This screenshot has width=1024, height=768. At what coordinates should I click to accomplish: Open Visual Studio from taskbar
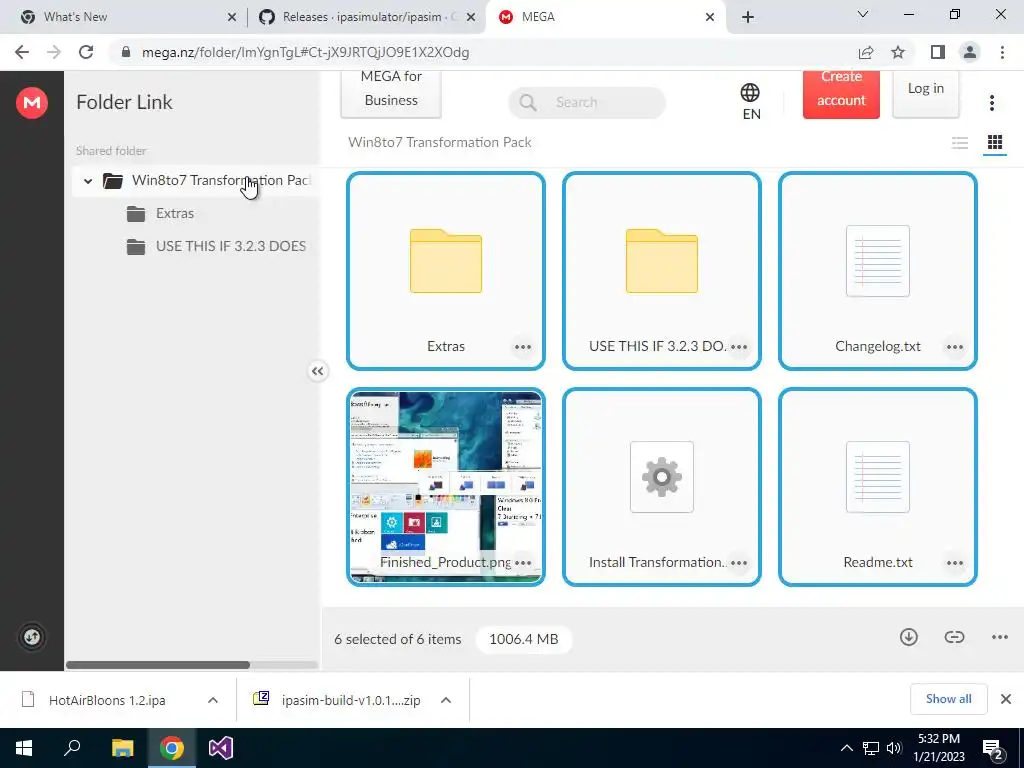pyautogui.click(x=221, y=748)
